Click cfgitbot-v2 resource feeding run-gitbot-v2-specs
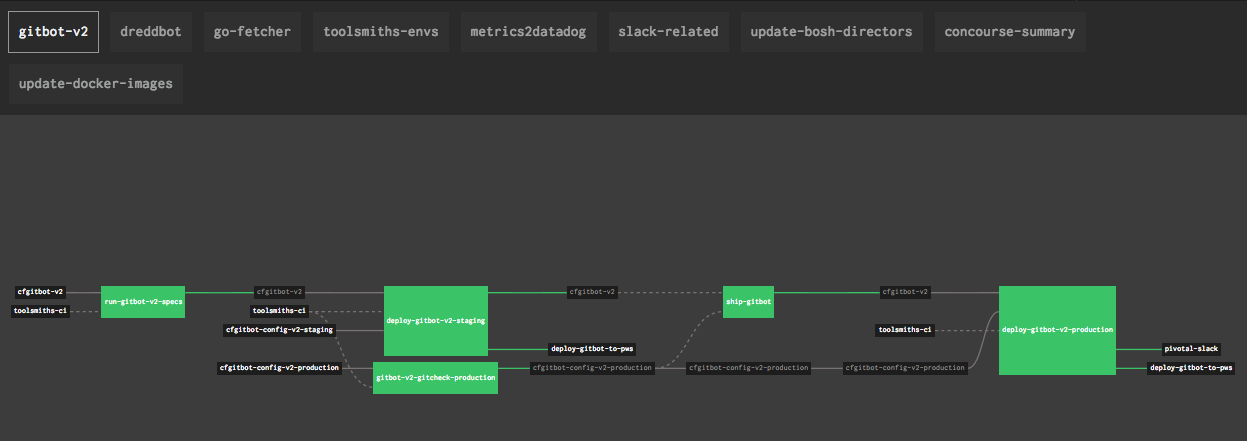The height and width of the screenshot is (441, 1247). click(40, 292)
